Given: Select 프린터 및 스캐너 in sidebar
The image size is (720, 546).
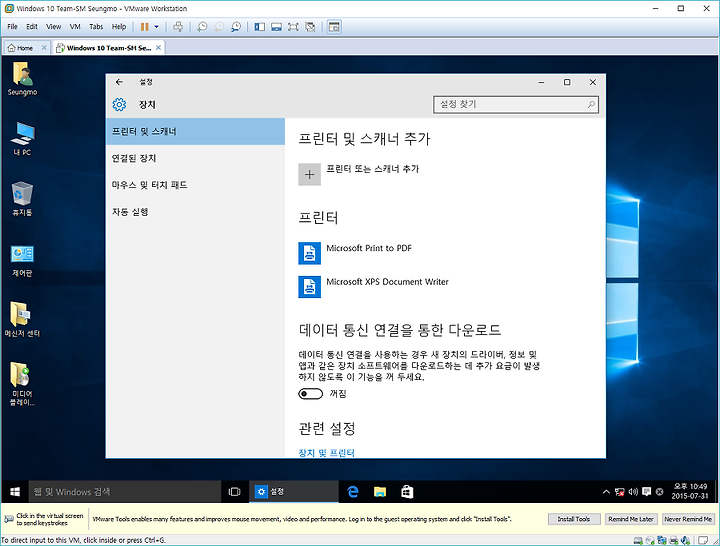Looking at the screenshot, I should tap(195, 131).
